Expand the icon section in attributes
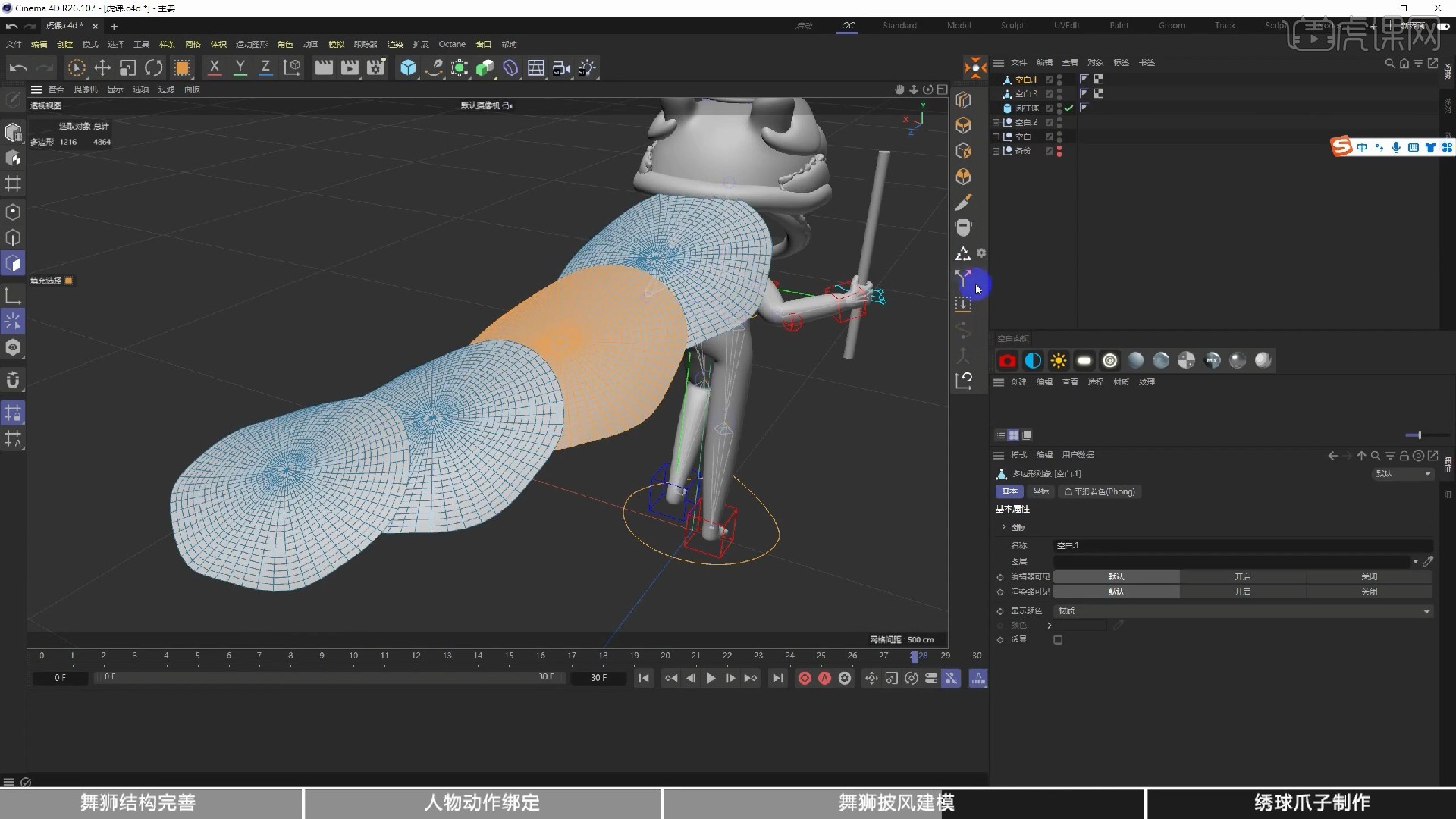Image resolution: width=1456 pixels, height=819 pixels. 1004,527
